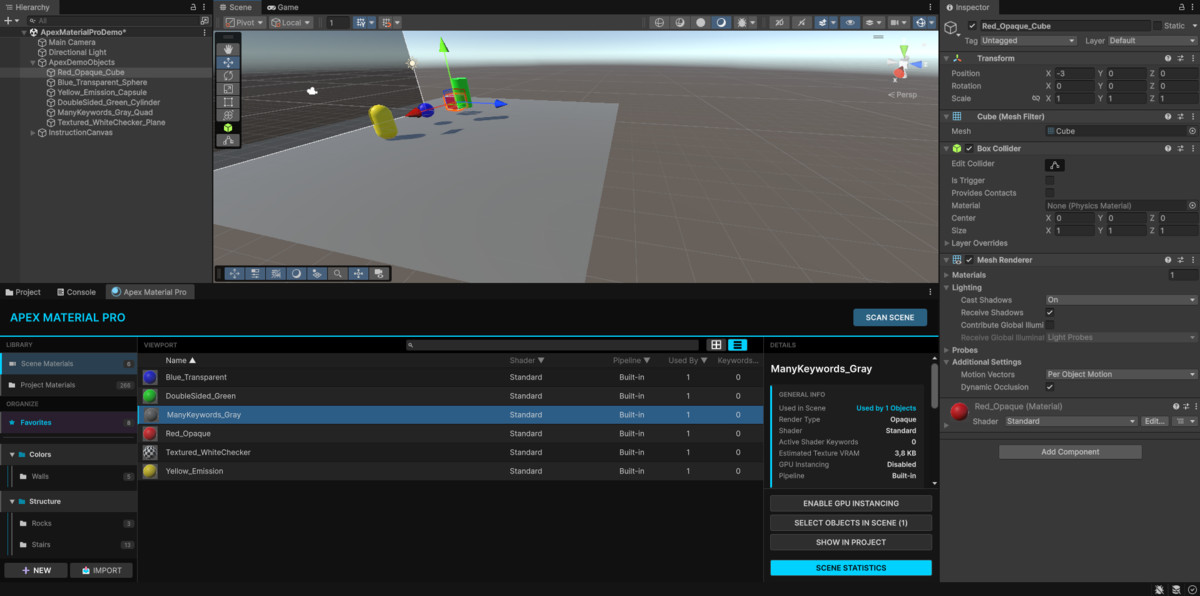Click the Edit Bounding Volume cube tool

tap(228, 128)
